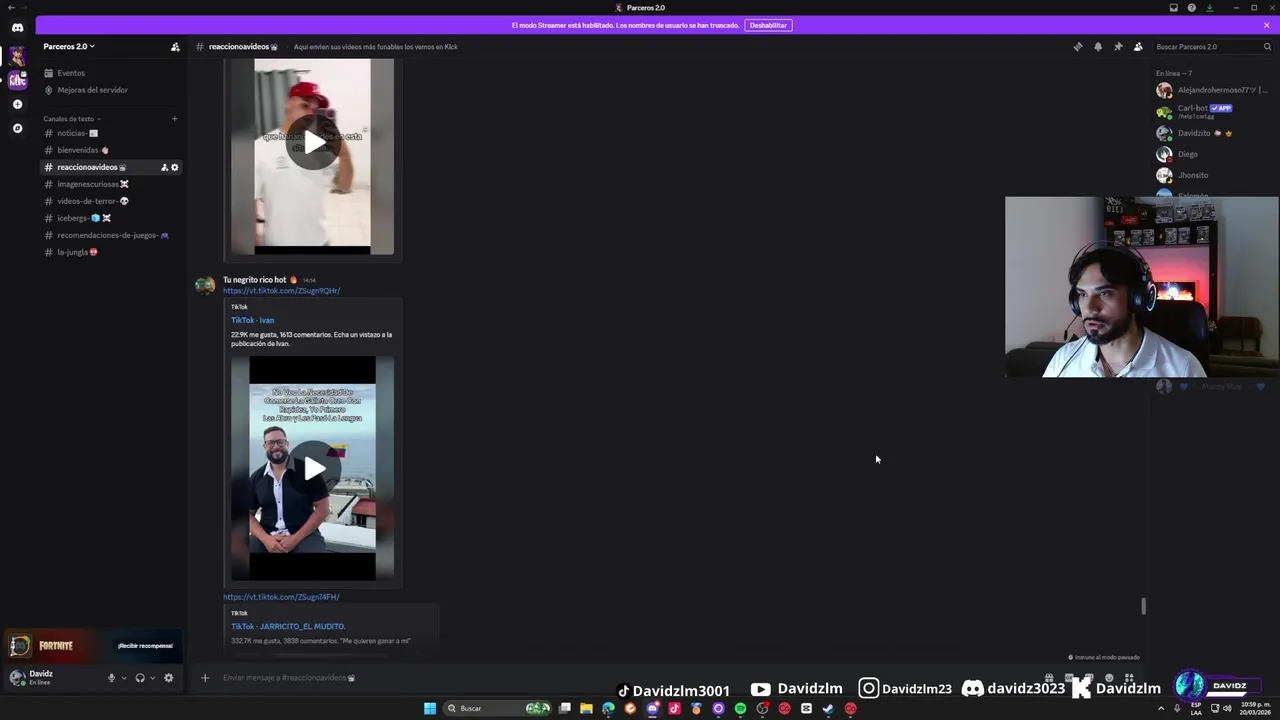The width and height of the screenshot is (1280, 720).
Task: Open user settings gear icon
Action: (x=168, y=678)
